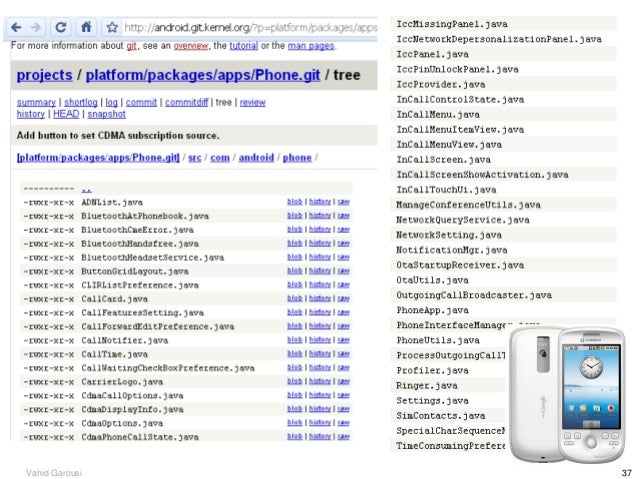Screen dimensions: 638x479
Task: Switch to the commitdiff view
Action: [186, 102]
